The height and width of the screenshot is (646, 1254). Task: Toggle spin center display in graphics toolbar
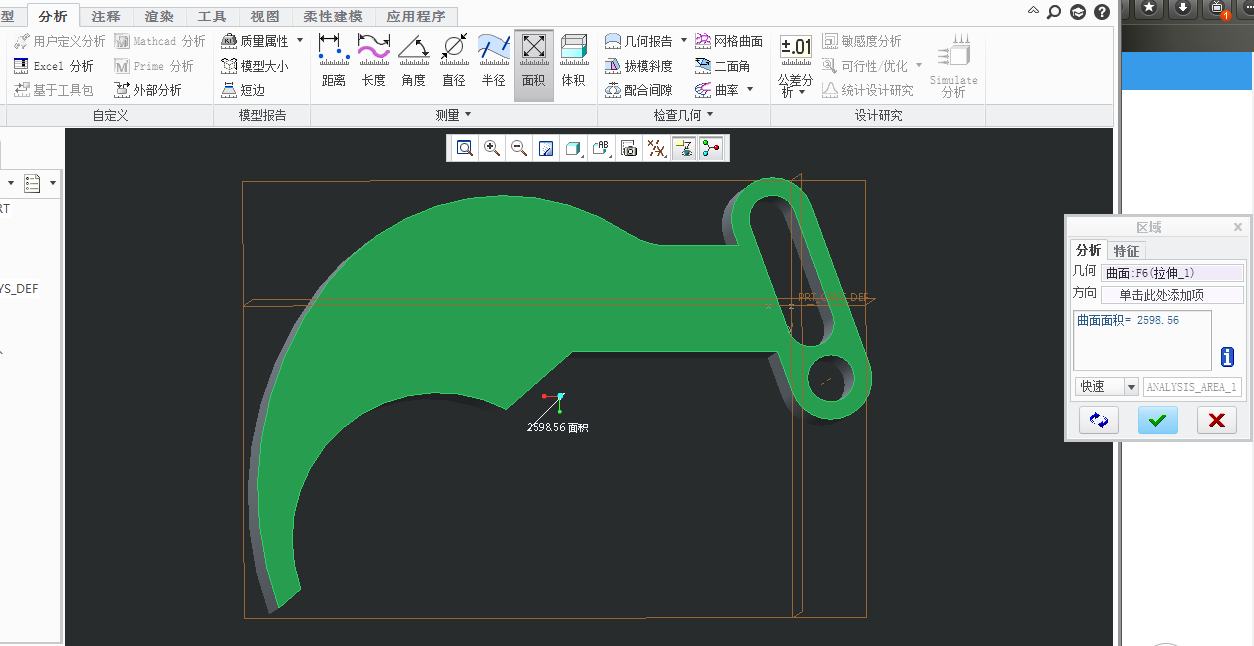711,148
